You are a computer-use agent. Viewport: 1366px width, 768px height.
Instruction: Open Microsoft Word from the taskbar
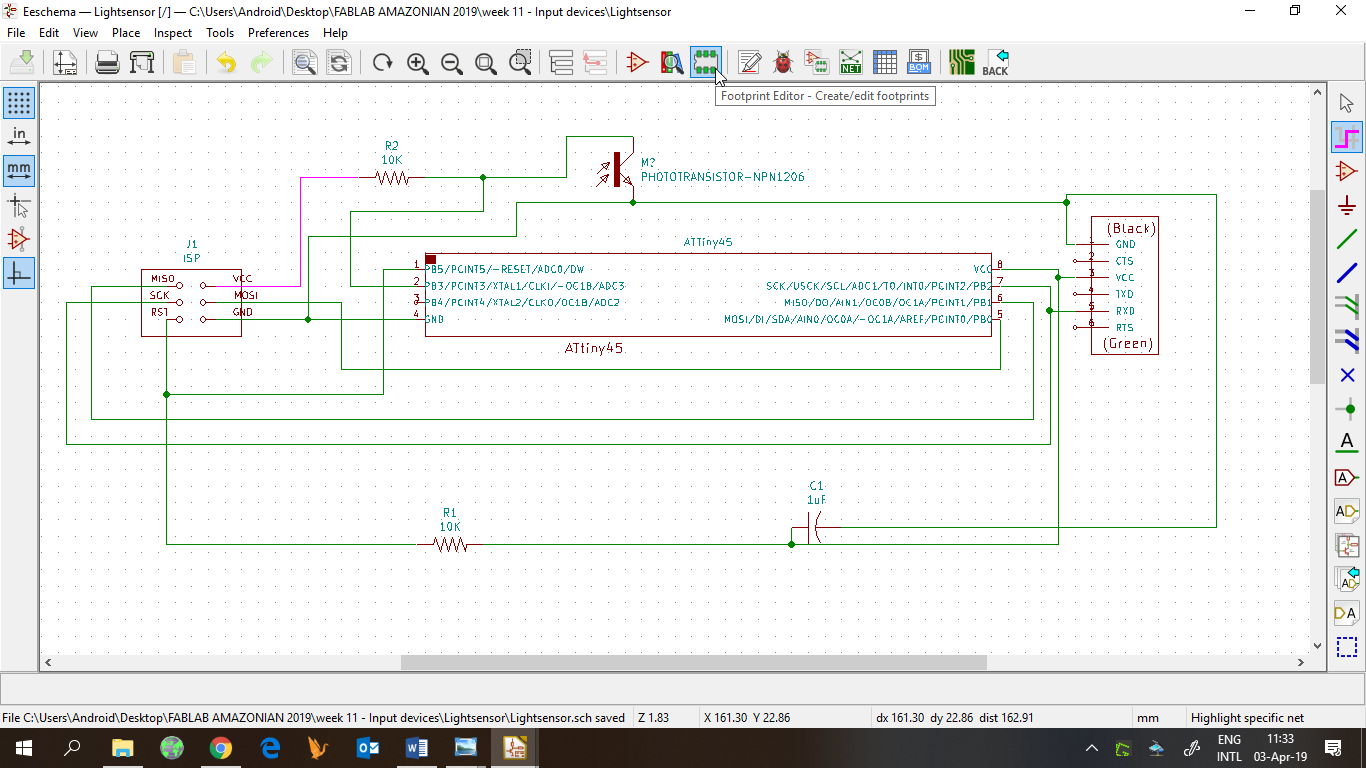(x=417, y=748)
